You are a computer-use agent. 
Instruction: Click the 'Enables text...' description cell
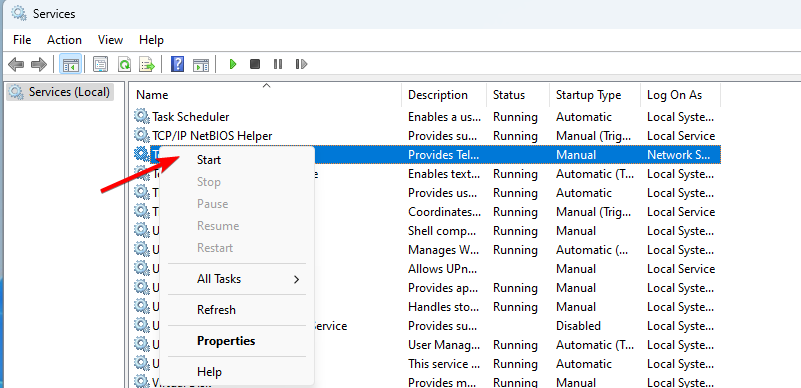click(444, 174)
